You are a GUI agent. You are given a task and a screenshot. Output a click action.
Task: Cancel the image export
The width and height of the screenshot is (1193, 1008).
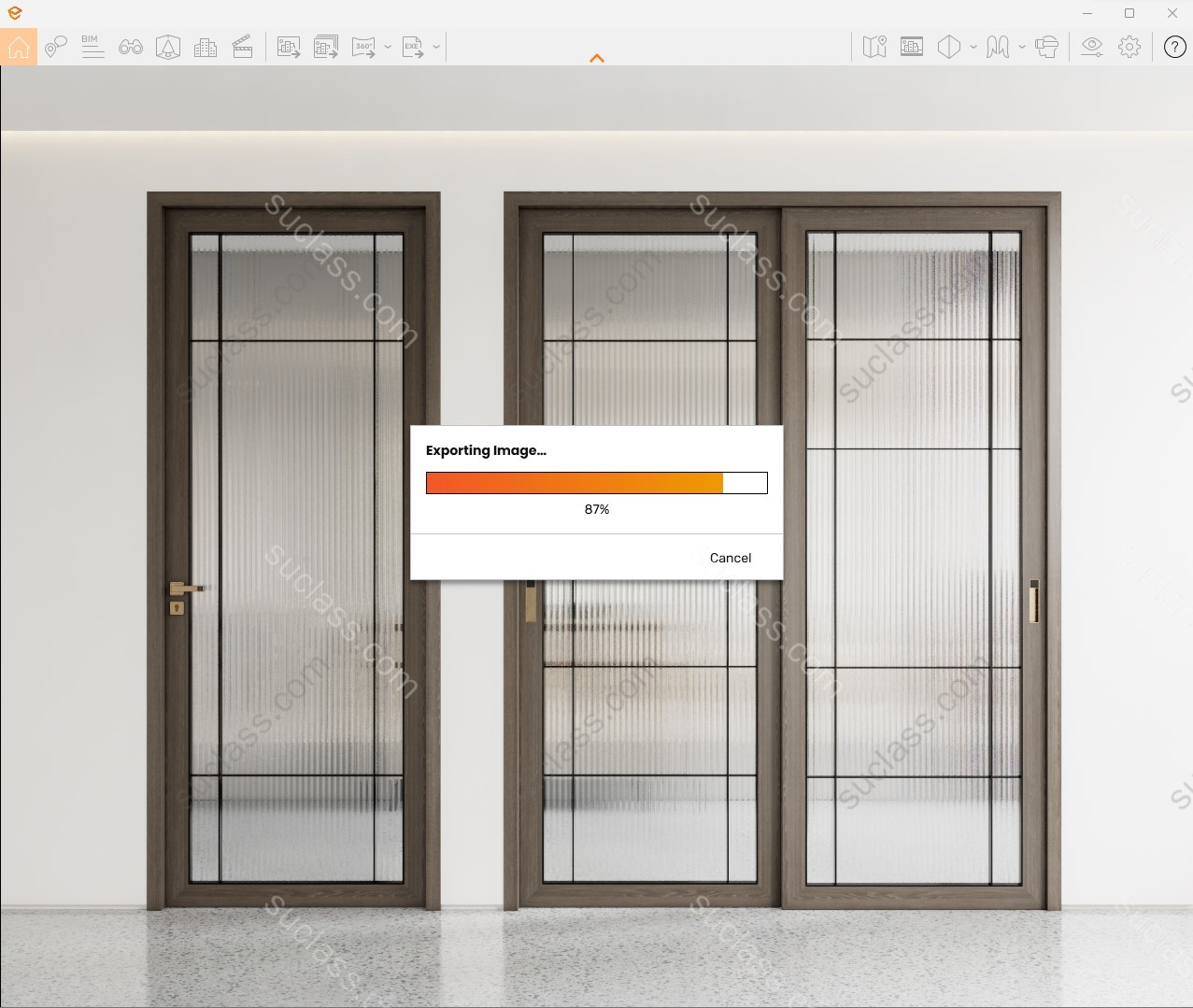click(730, 558)
